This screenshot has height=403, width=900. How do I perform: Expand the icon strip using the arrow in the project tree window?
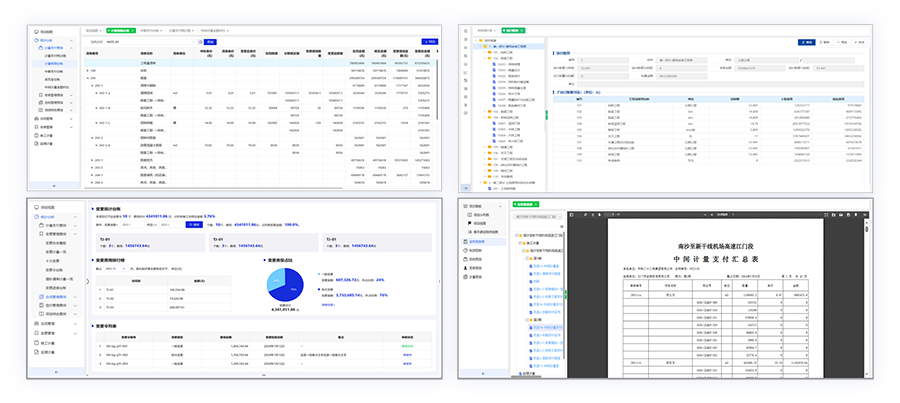pyautogui.click(x=466, y=188)
